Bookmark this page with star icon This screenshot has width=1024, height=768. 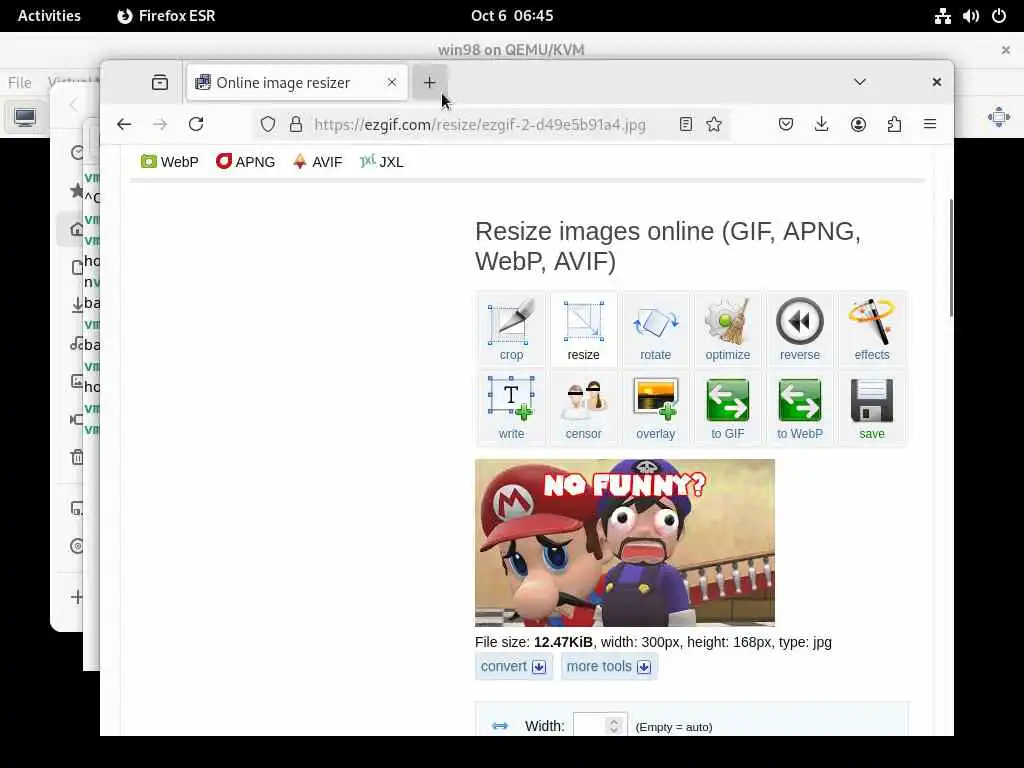714,124
